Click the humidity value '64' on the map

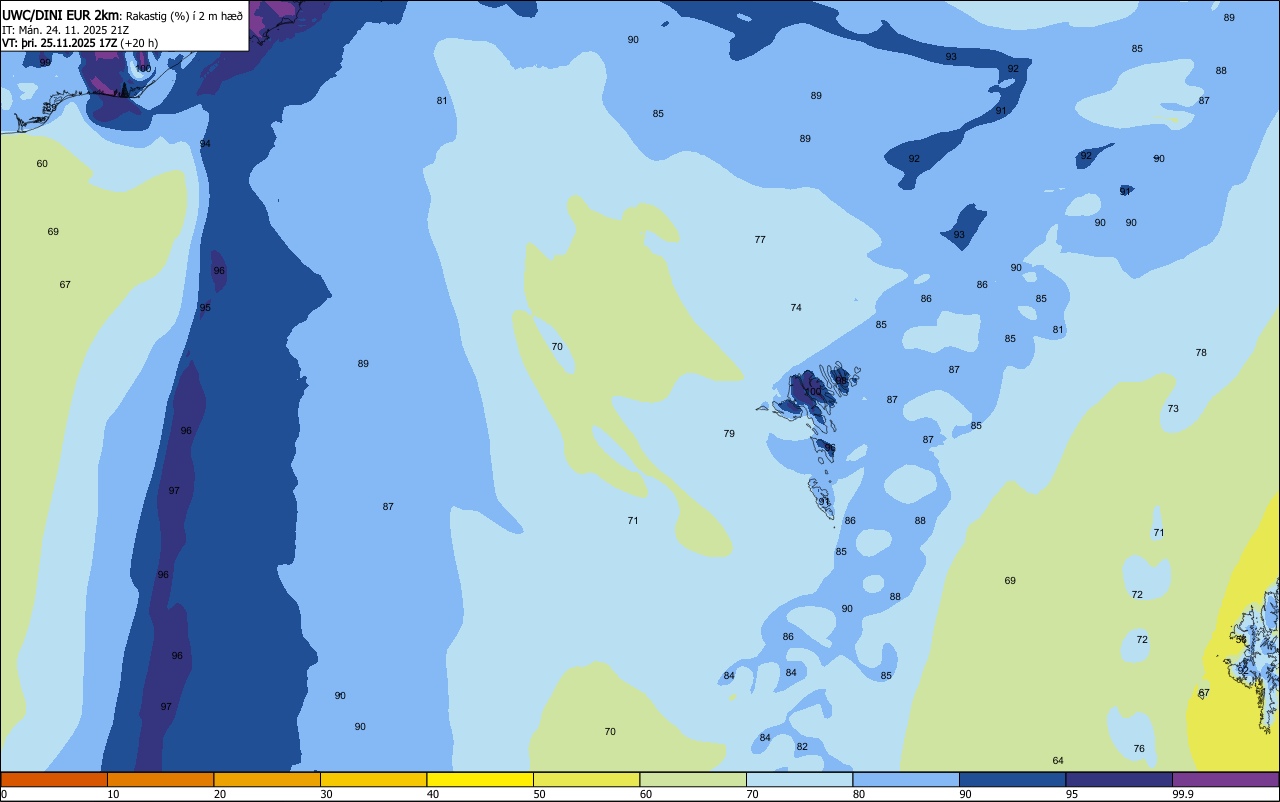click(1058, 761)
